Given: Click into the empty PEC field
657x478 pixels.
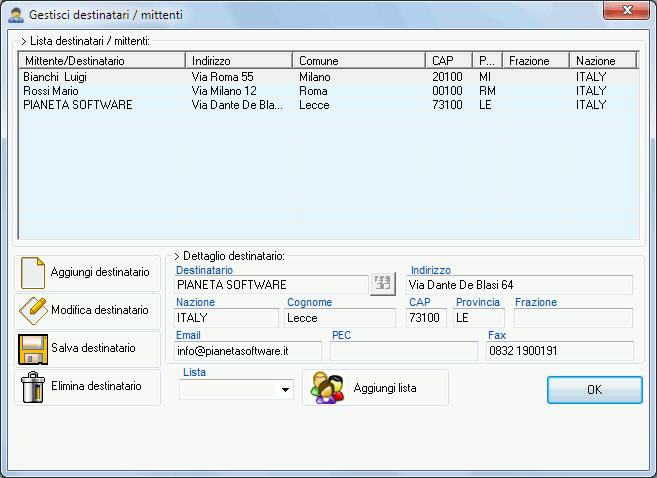Looking at the screenshot, I should pos(404,351).
